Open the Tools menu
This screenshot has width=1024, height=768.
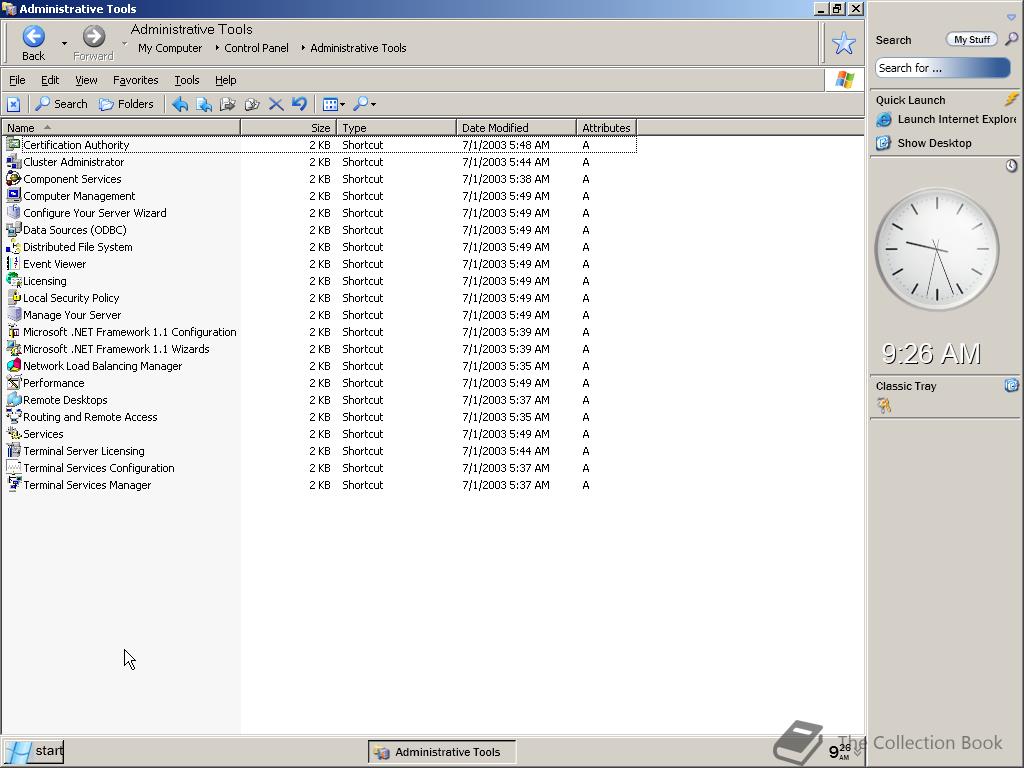pyautogui.click(x=187, y=80)
